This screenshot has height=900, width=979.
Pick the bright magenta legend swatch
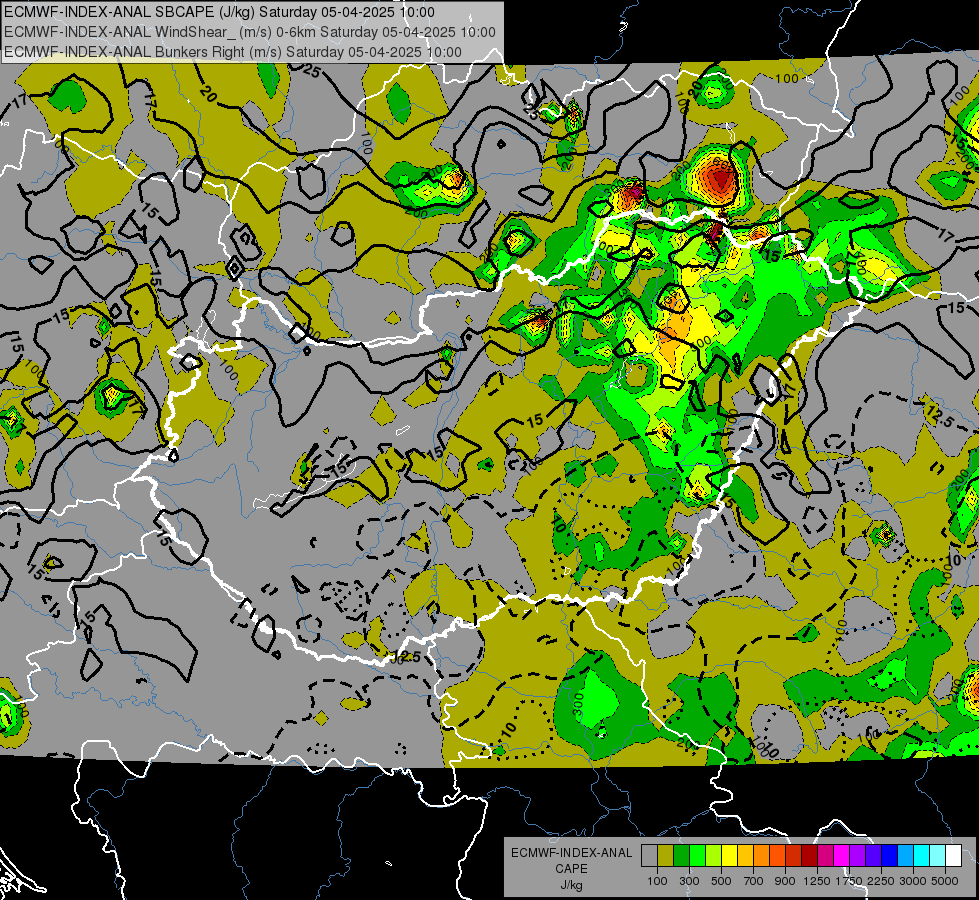click(842, 856)
